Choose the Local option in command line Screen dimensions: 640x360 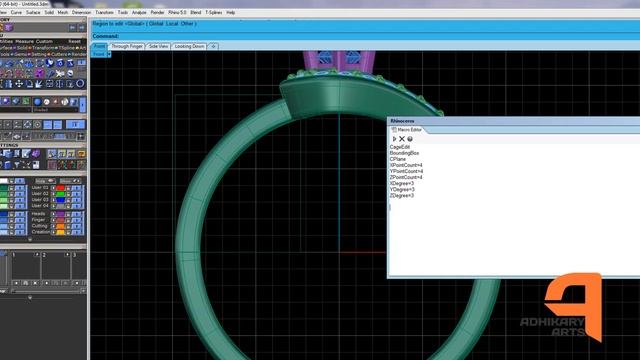pos(172,24)
